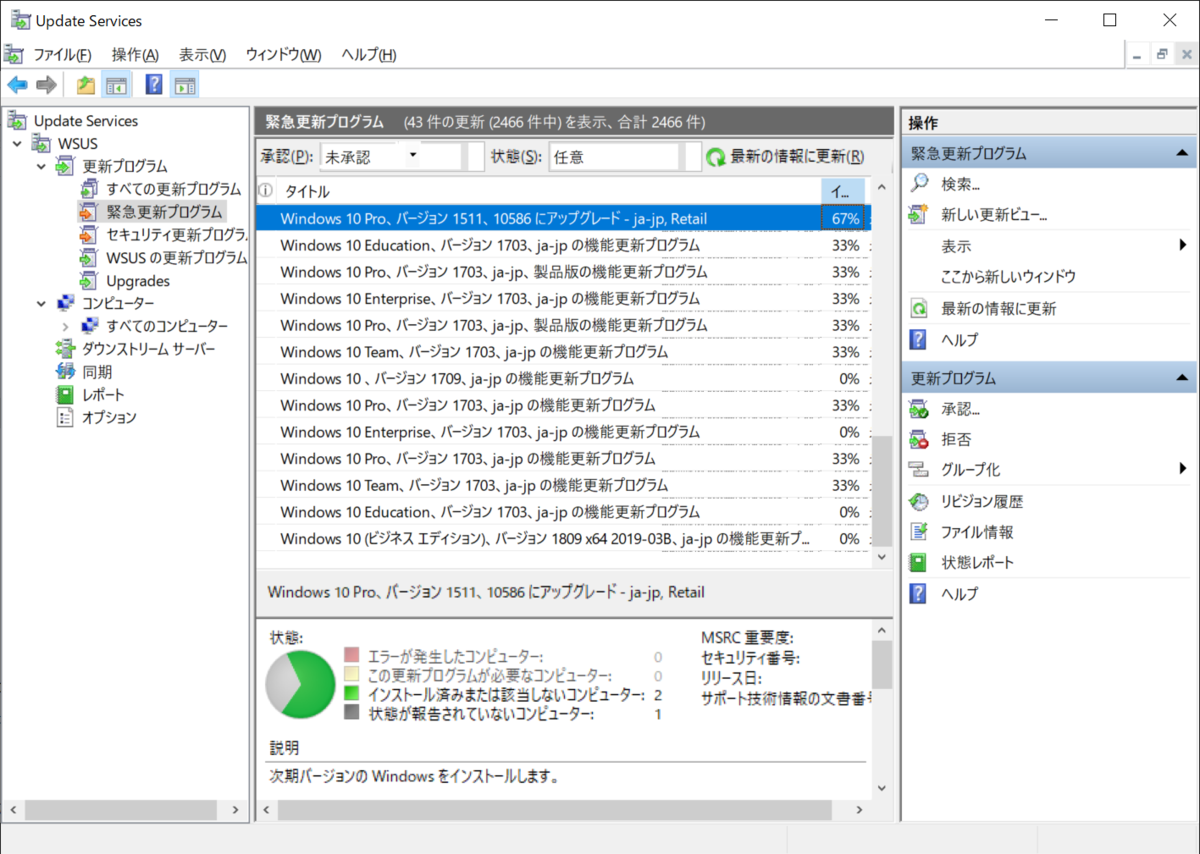Expand the すべてのコンピューター tree node
Screen dimensions: 1200x854
65,326
